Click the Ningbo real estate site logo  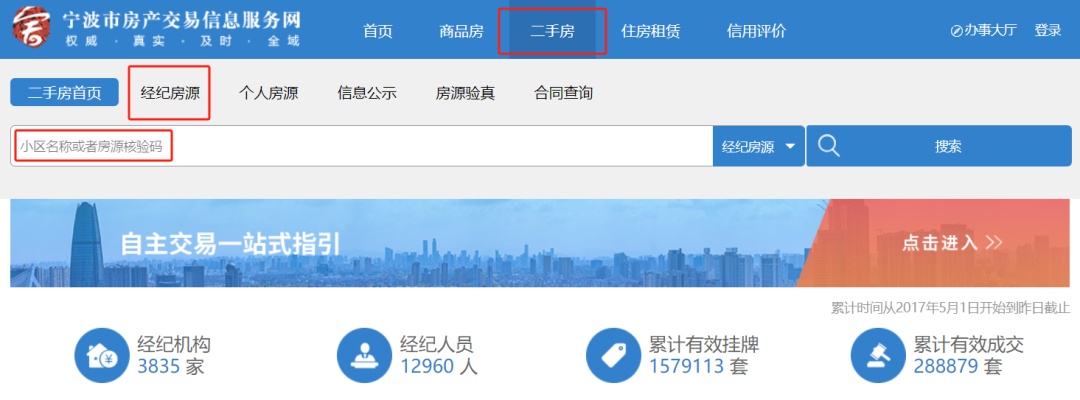(31, 27)
